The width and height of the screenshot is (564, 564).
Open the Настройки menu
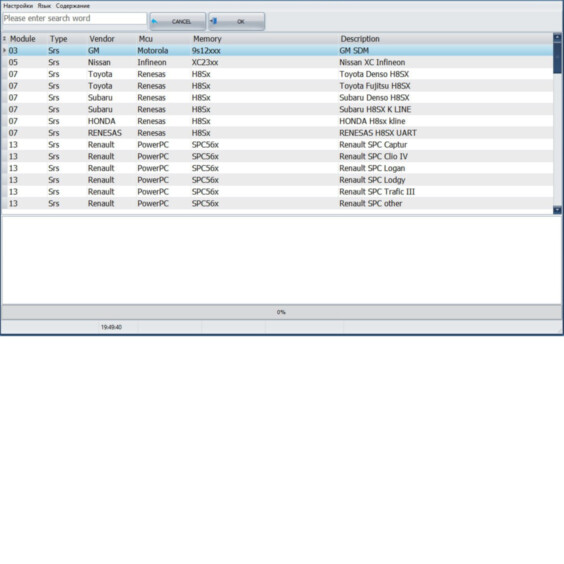(x=18, y=6)
